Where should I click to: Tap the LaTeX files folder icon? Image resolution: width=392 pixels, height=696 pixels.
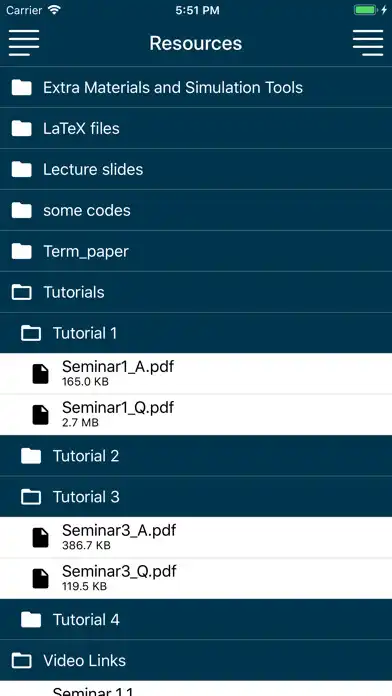click(x=21, y=128)
